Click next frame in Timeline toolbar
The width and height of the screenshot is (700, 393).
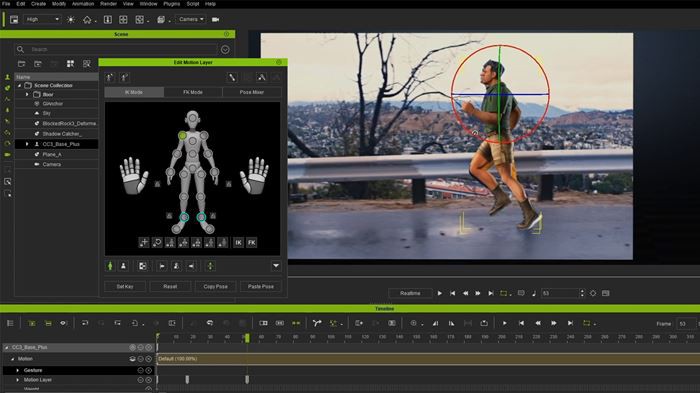coord(554,323)
